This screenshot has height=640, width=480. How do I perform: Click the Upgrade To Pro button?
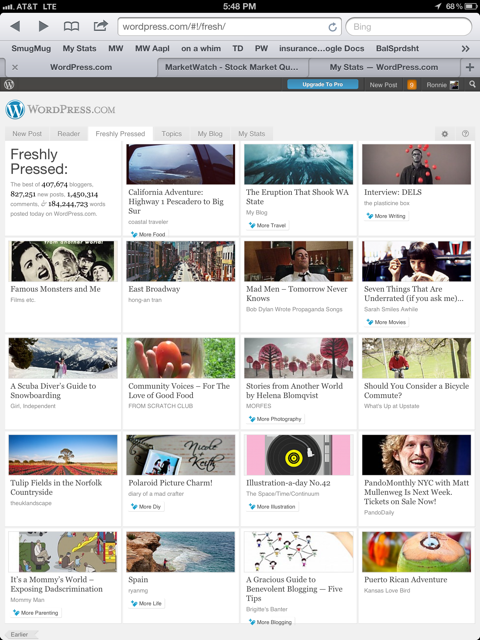(322, 84)
